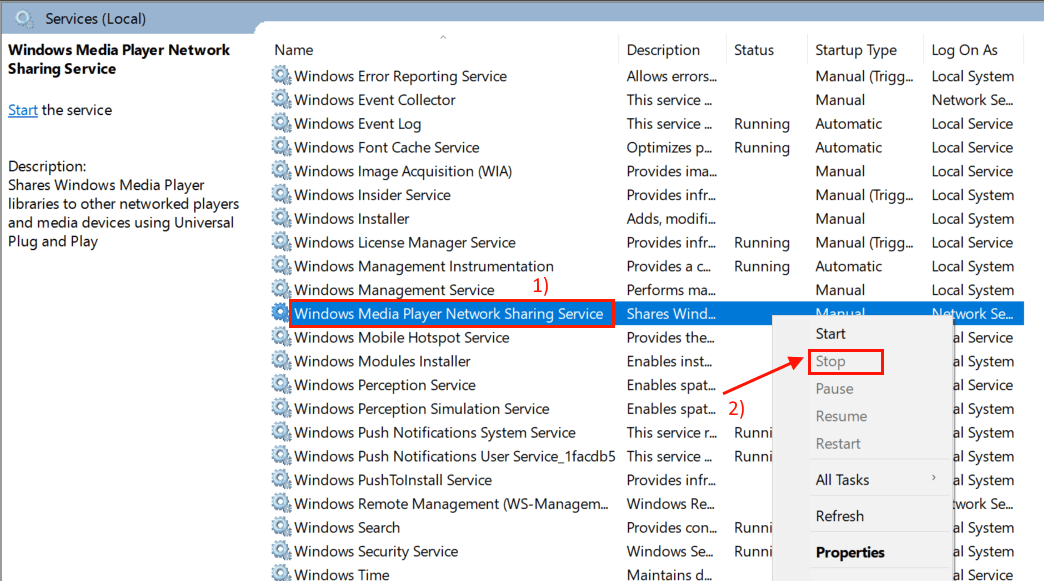Image resolution: width=1044 pixels, height=581 pixels.
Task: Sort by the Description column header
Action: pyautogui.click(x=663, y=50)
